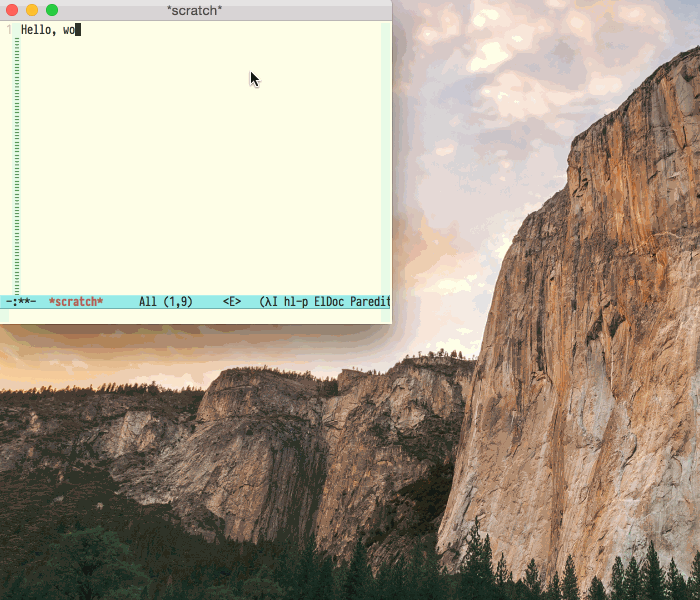Place cursor in the word "Hello"
This screenshot has width=700, height=600.
[36, 30]
